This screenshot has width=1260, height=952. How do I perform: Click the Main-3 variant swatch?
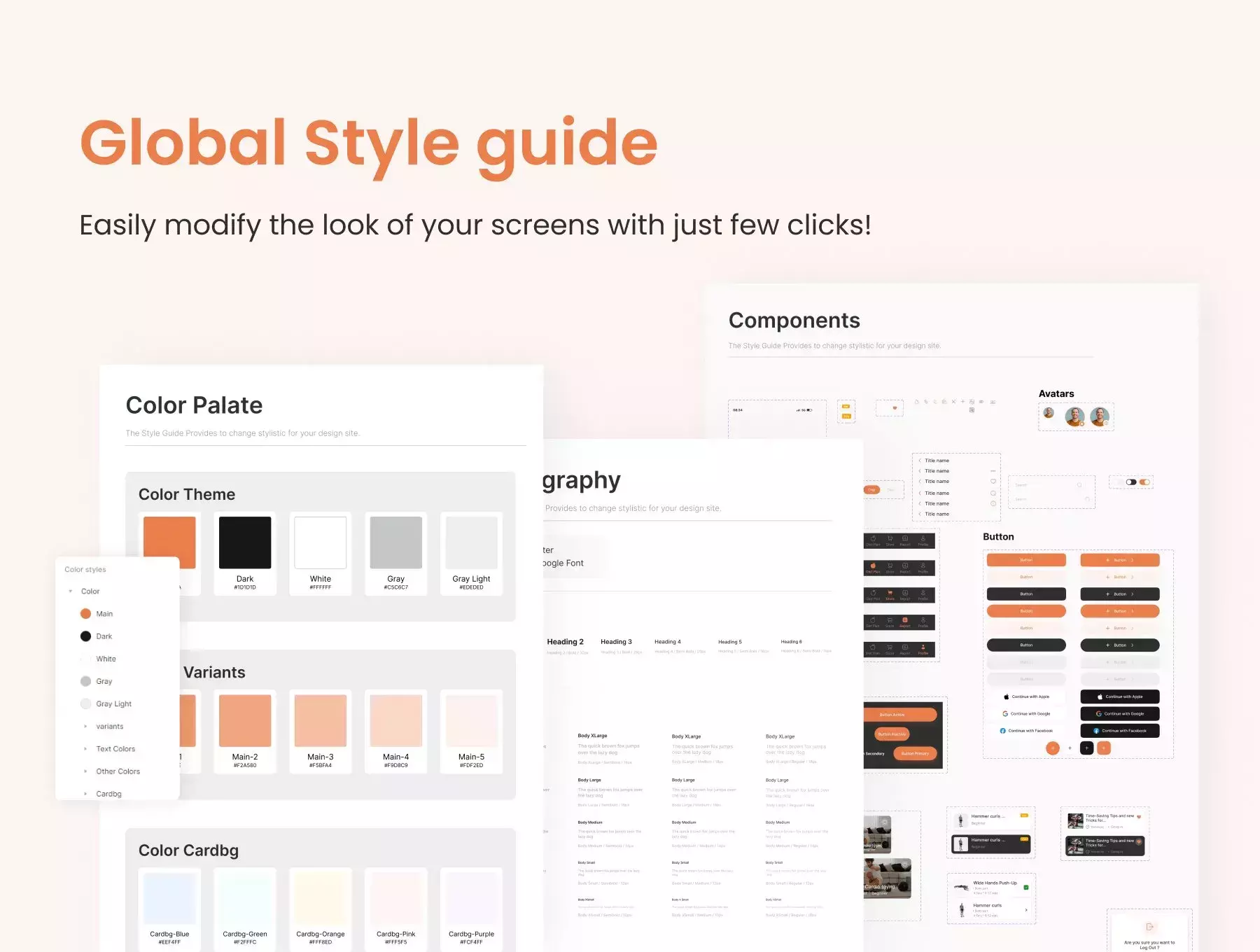321,721
